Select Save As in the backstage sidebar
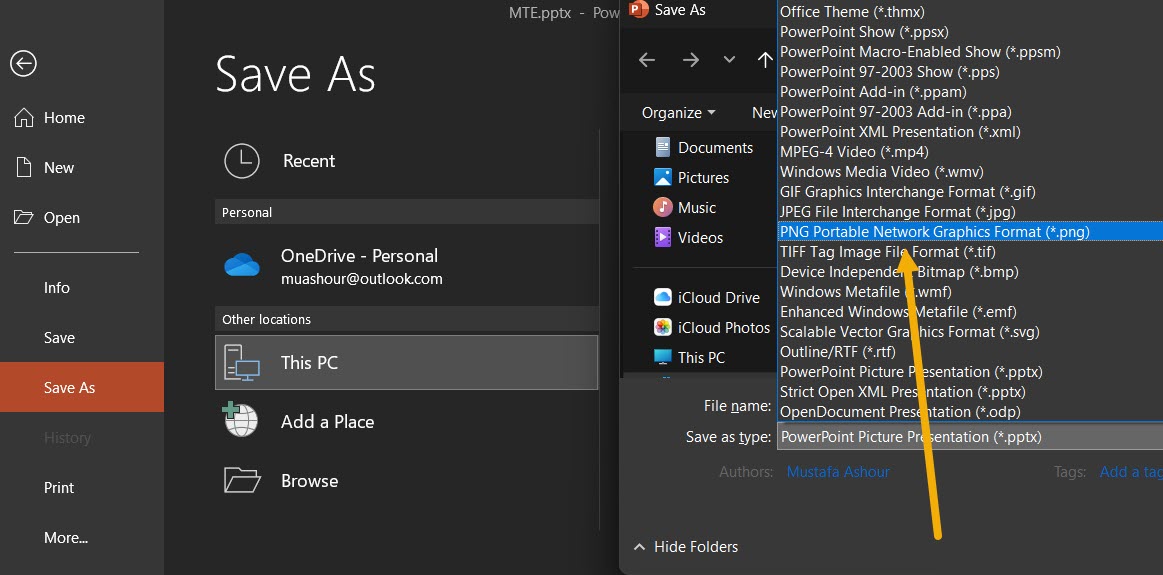 pyautogui.click(x=82, y=387)
